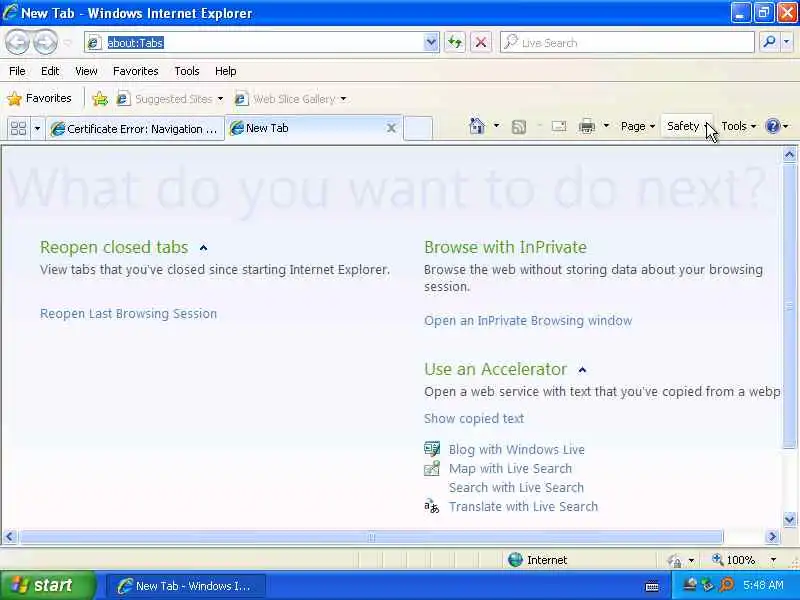Open the Favorites menu
The image size is (800, 600).
click(136, 71)
